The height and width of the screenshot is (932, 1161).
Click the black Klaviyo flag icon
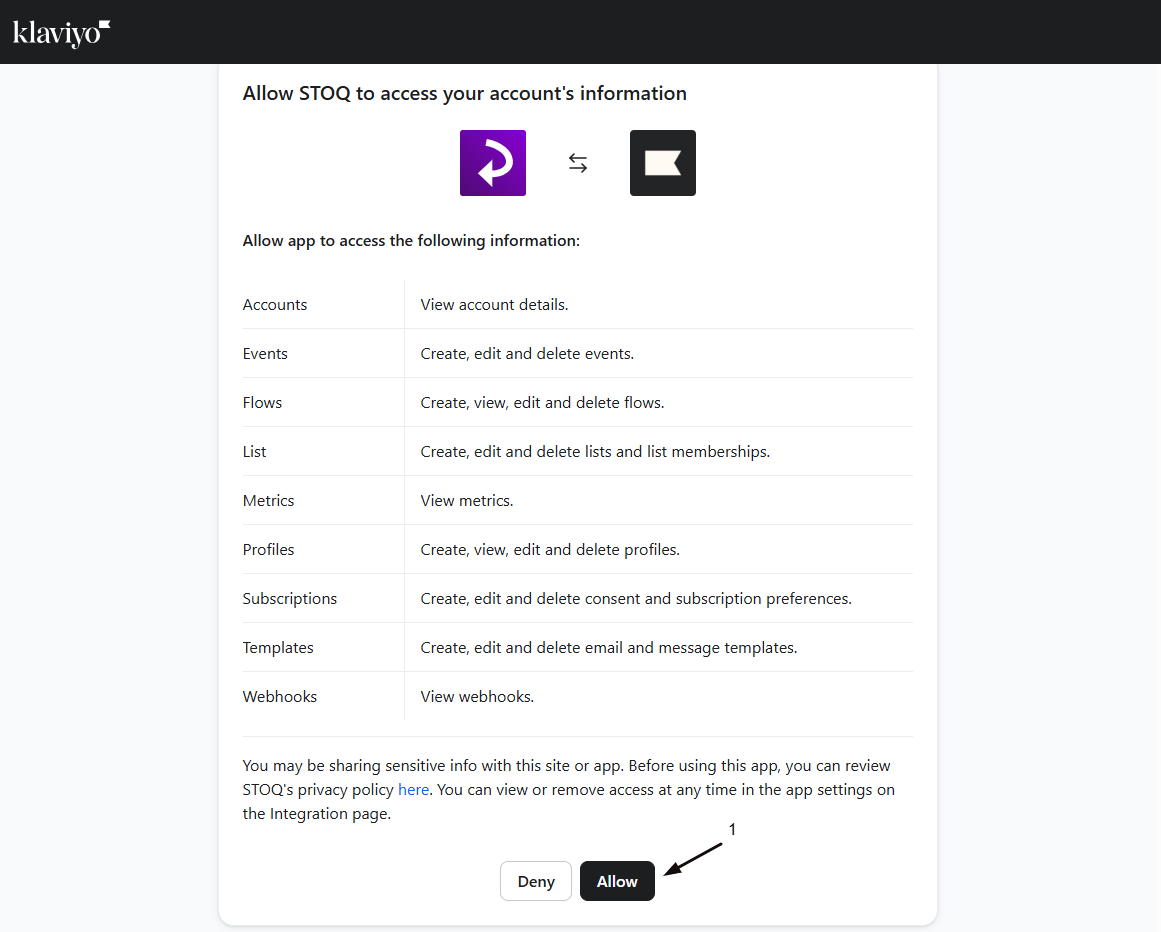[663, 163]
